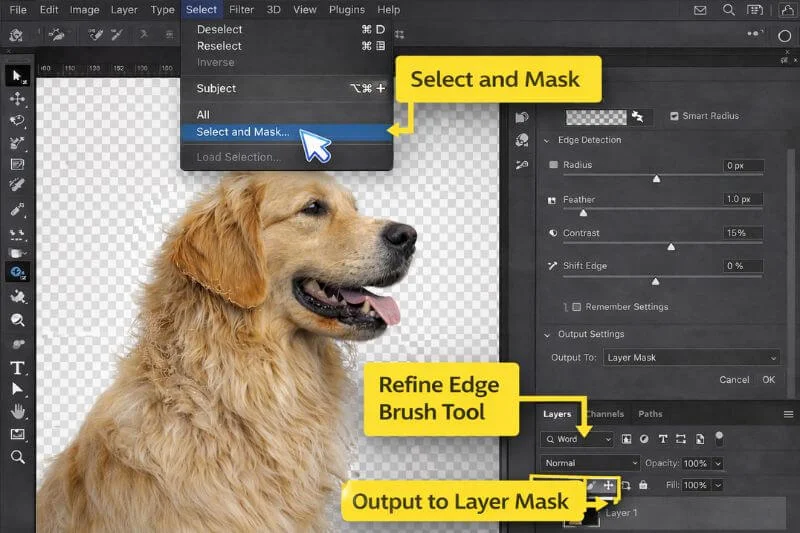Select the Lasso tool in the toolbox
The image size is (800, 533).
tap(17, 121)
